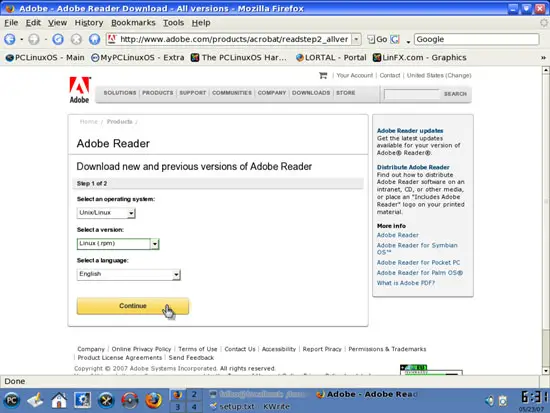The image size is (550, 413).
Task: Open the Help menu
Action: point(201,23)
